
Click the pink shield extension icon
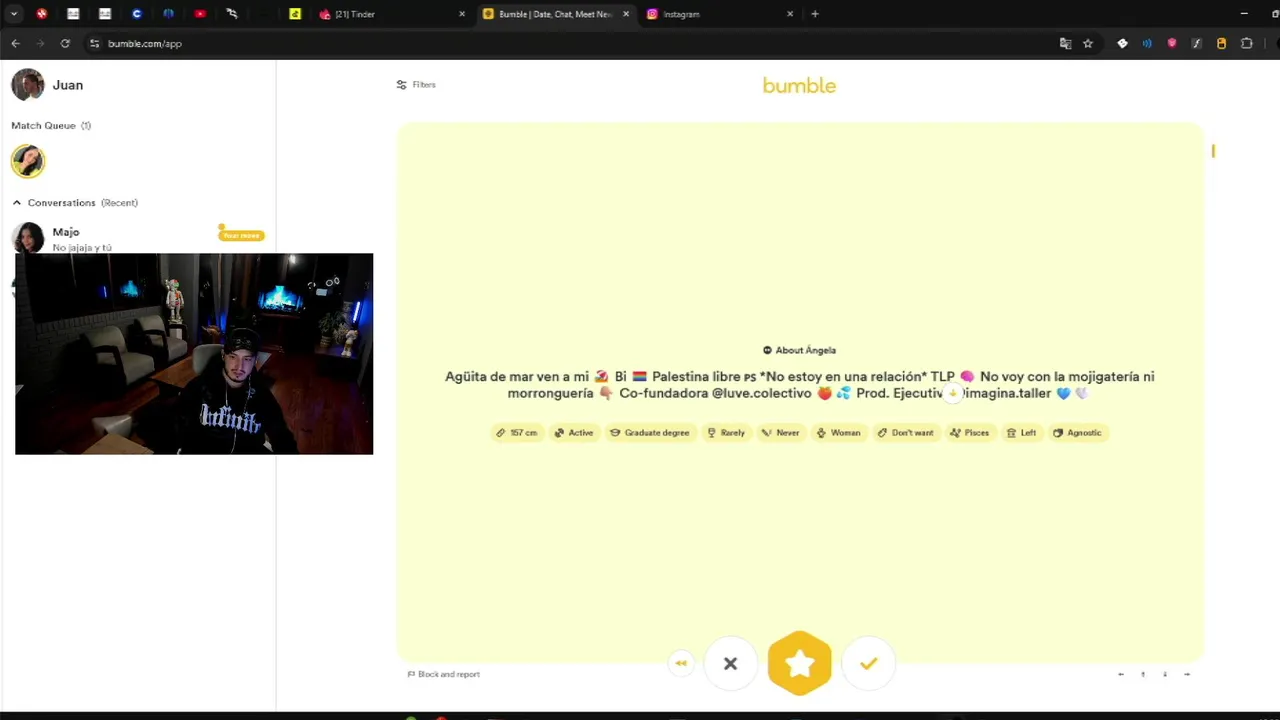[x=1172, y=44]
